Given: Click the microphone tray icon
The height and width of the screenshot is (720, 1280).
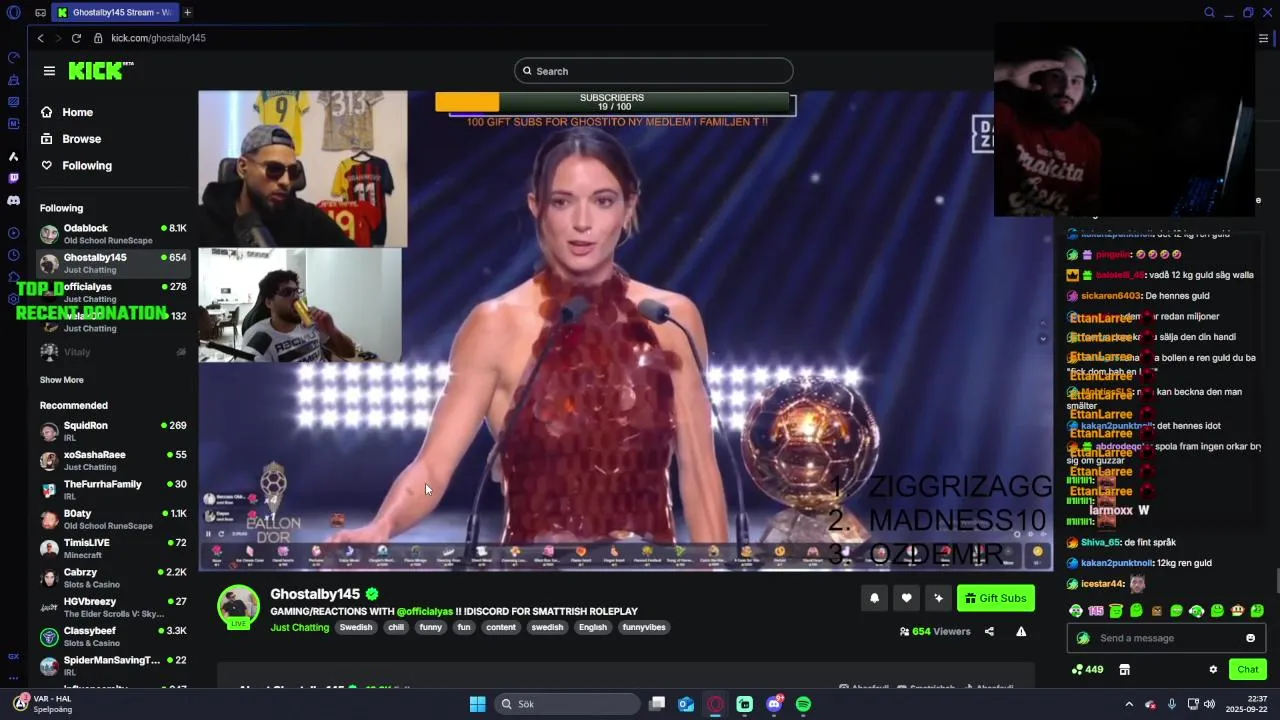Looking at the screenshot, I should pos(1171,704).
